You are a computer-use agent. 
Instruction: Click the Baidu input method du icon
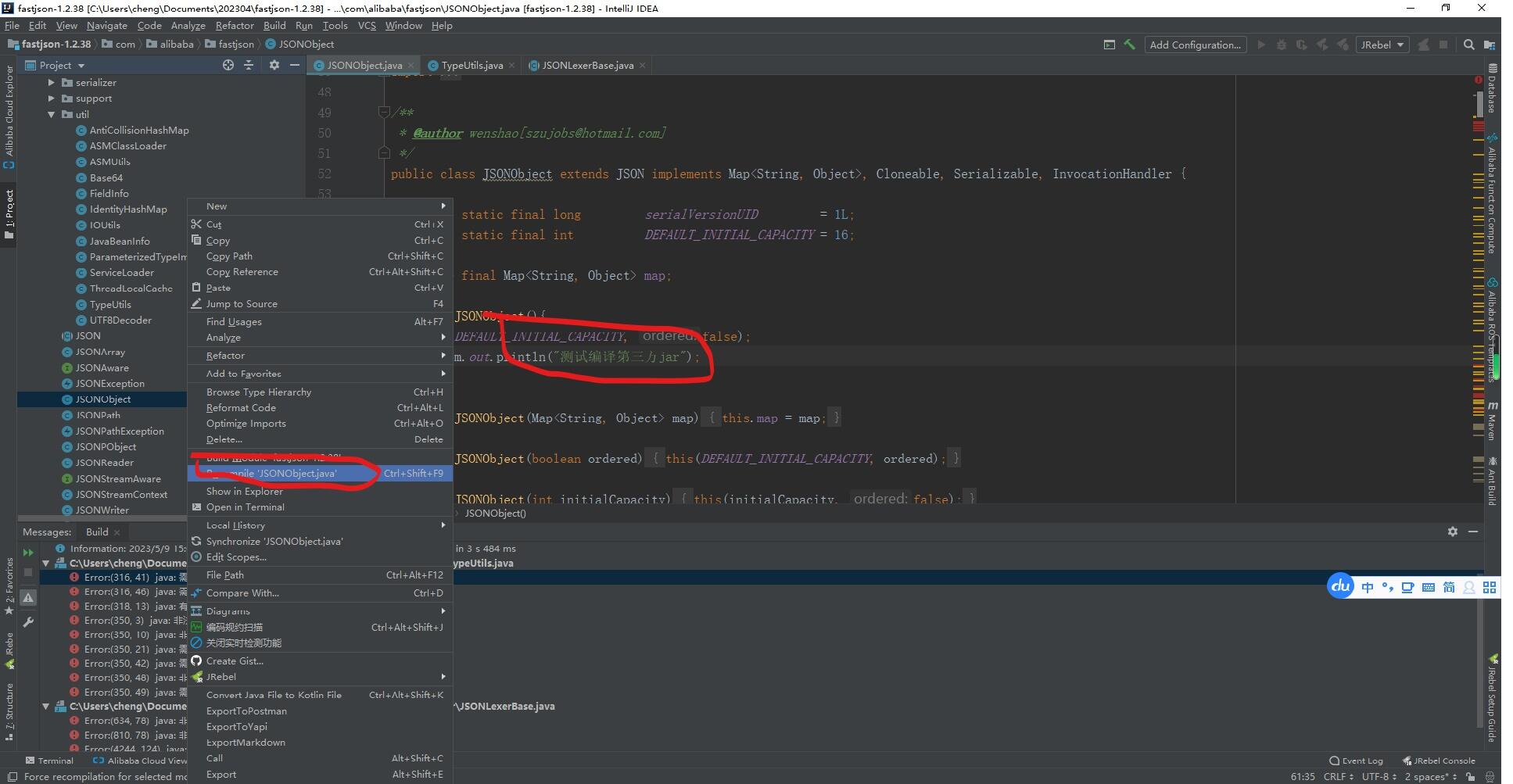coord(1341,585)
